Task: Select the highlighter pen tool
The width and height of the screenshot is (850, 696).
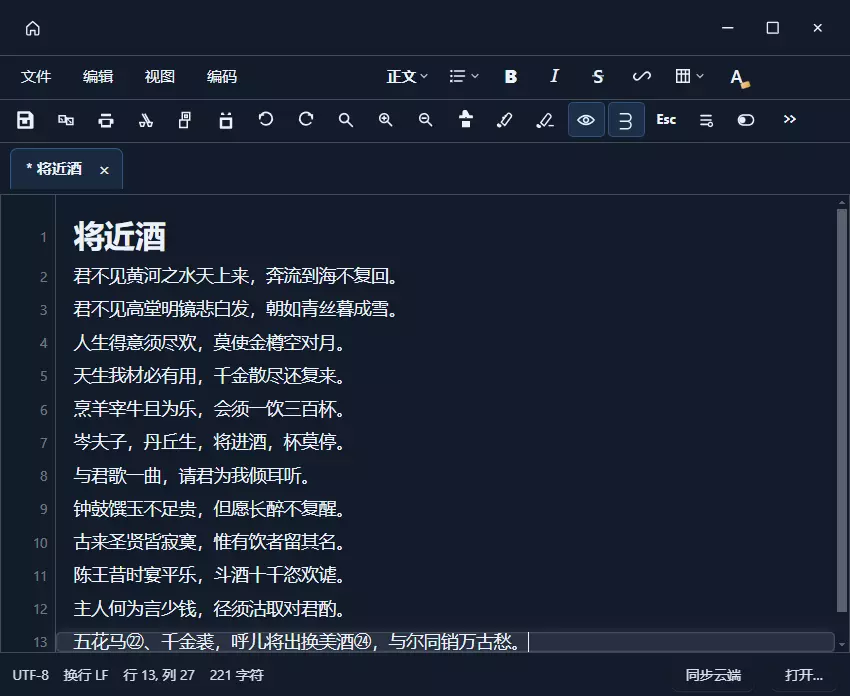Action: [x=505, y=120]
